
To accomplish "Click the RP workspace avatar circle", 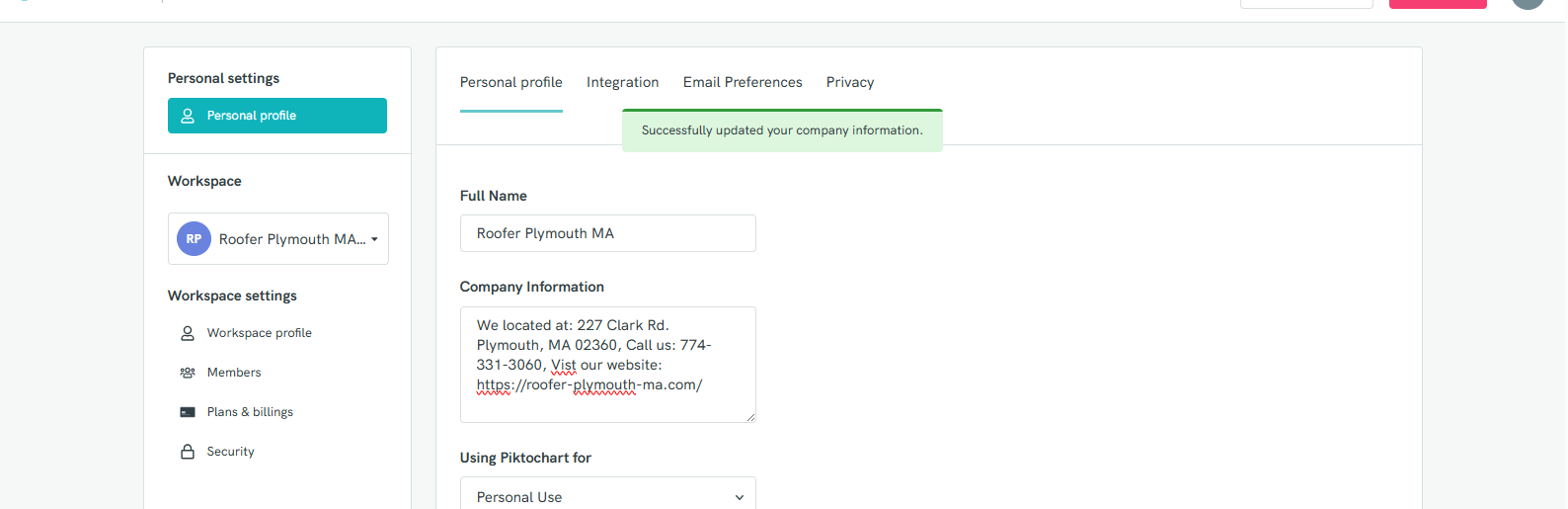I will click(194, 238).
